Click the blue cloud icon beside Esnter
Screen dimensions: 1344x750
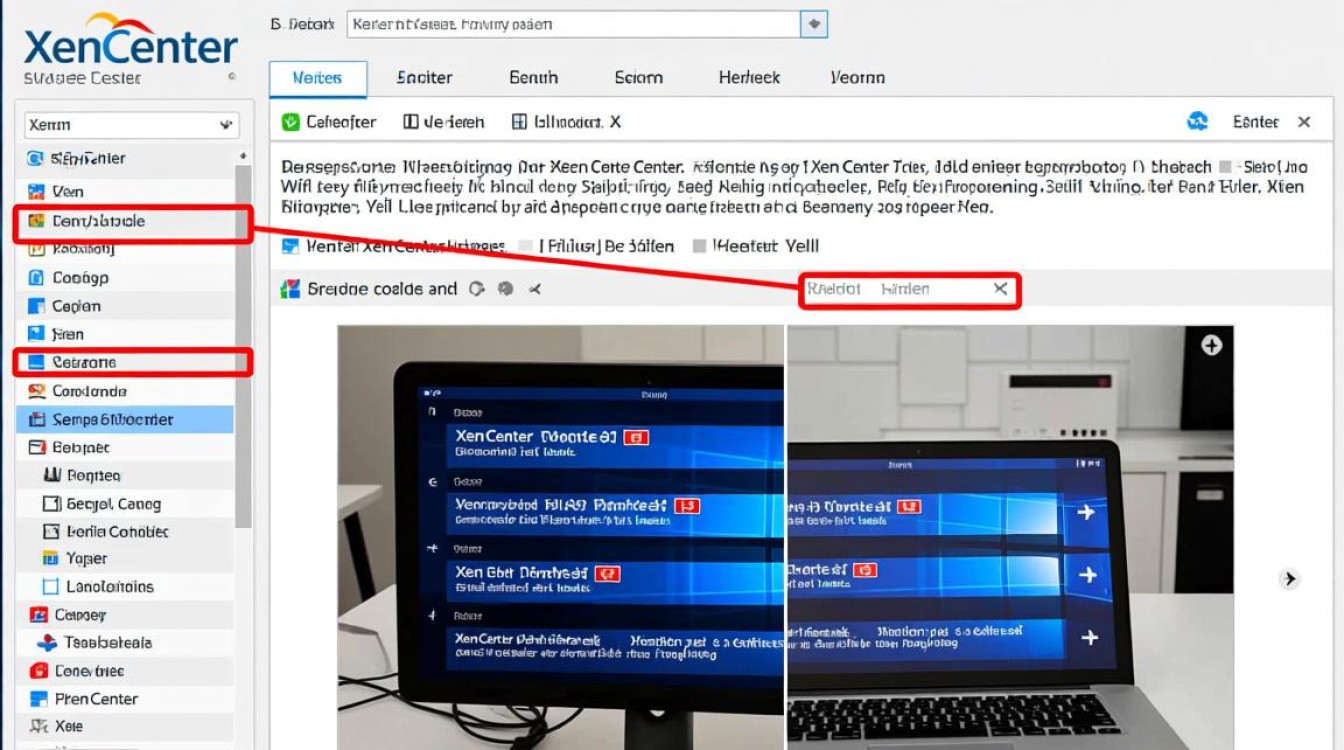[x=1197, y=122]
